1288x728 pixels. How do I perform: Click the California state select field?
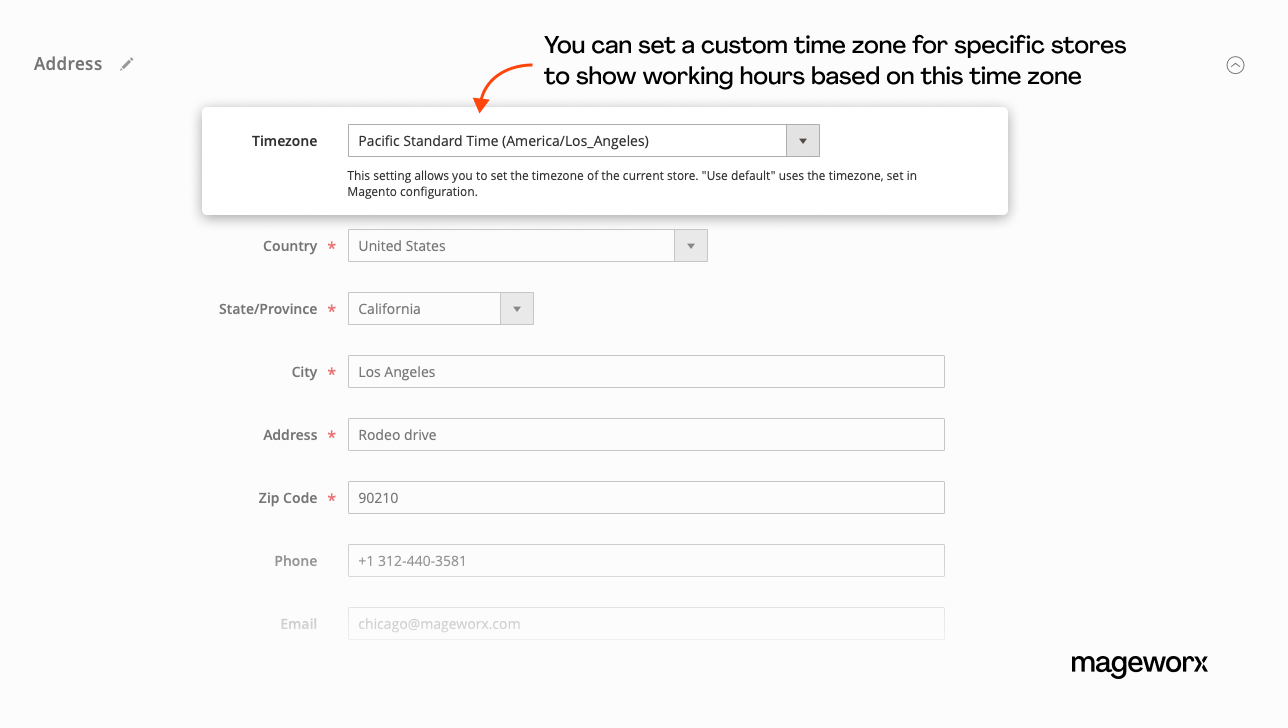point(424,309)
